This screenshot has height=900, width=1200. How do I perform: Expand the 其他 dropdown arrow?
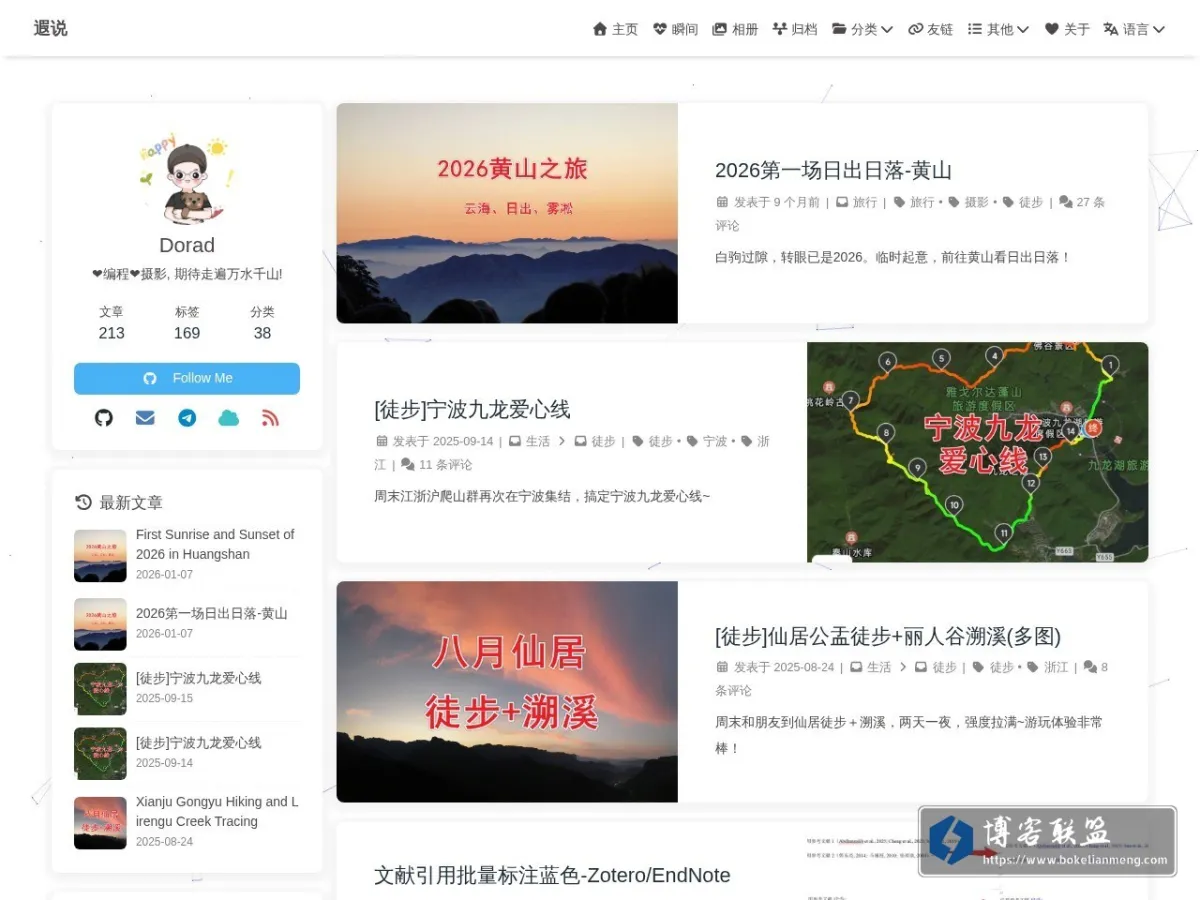pyautogui.click(x=1023, y=29)
